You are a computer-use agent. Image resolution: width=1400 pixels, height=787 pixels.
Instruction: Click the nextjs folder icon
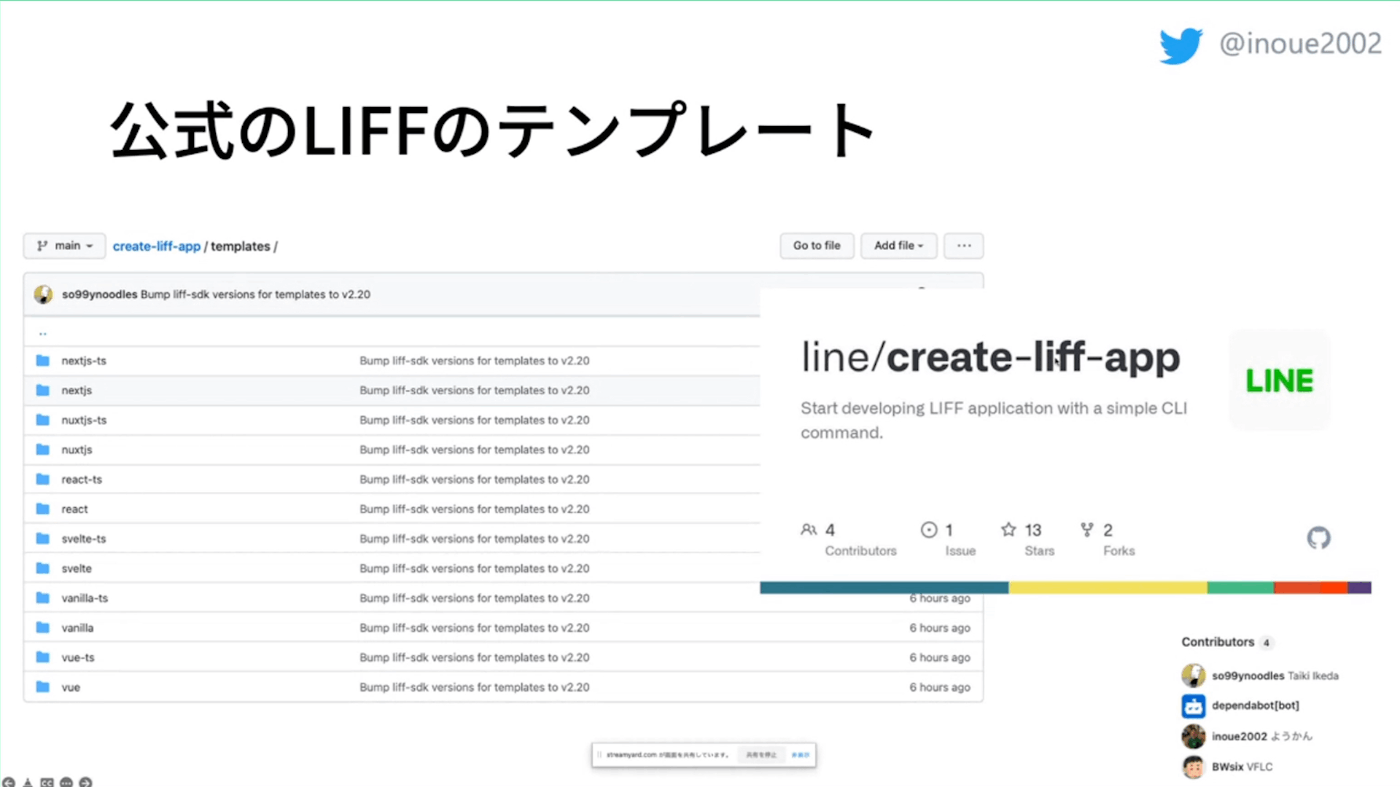click(x=43, y=390)
